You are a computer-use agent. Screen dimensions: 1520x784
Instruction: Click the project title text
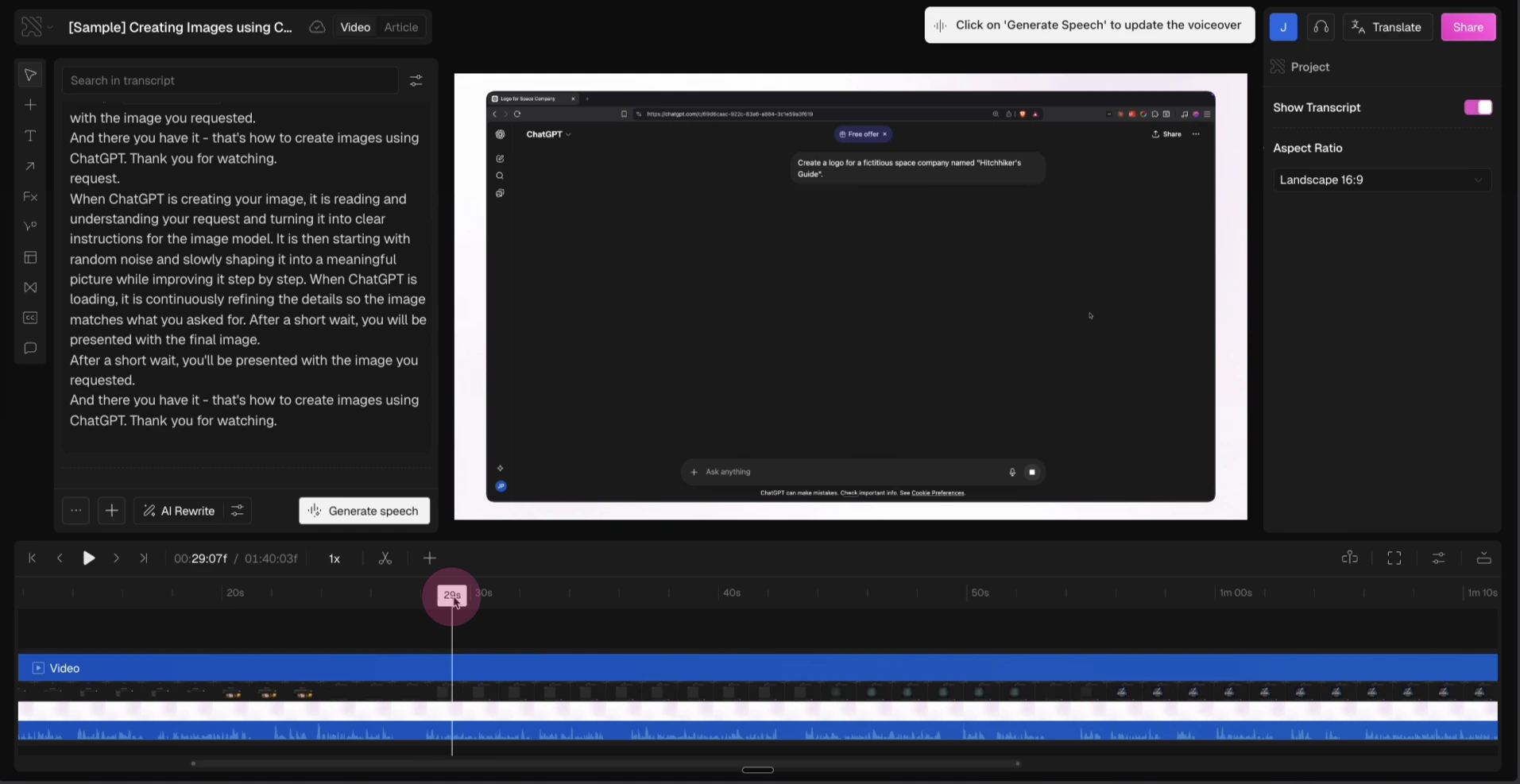pyautogui.click(x=180, y=27)
